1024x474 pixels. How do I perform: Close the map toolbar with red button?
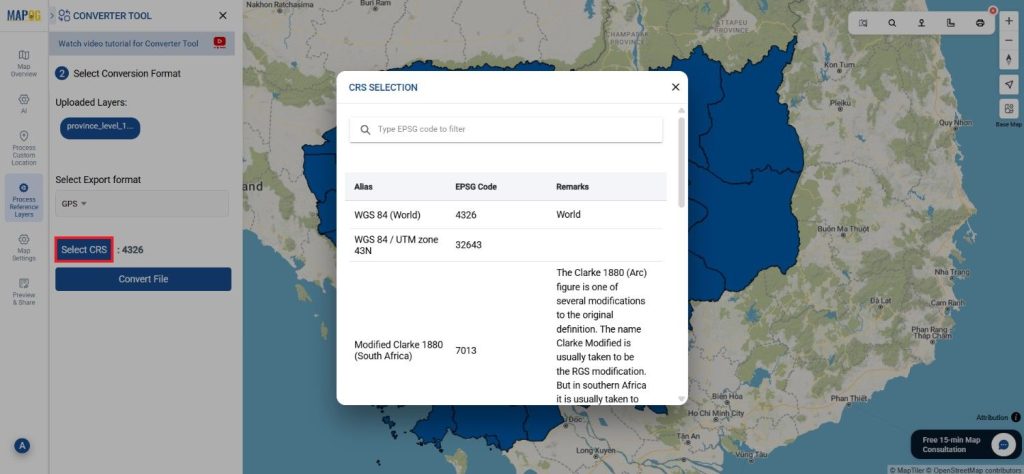[993, 10]
